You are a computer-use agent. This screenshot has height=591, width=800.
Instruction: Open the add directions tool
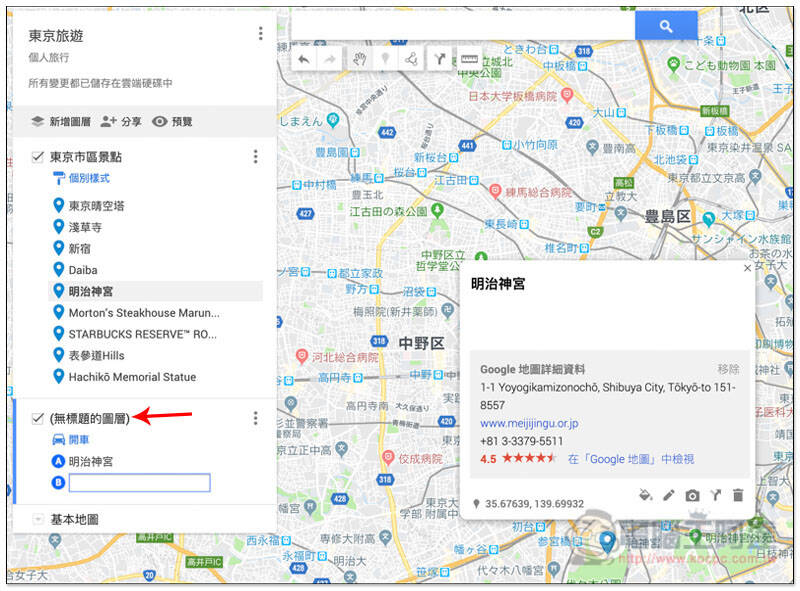pos(439,59)
